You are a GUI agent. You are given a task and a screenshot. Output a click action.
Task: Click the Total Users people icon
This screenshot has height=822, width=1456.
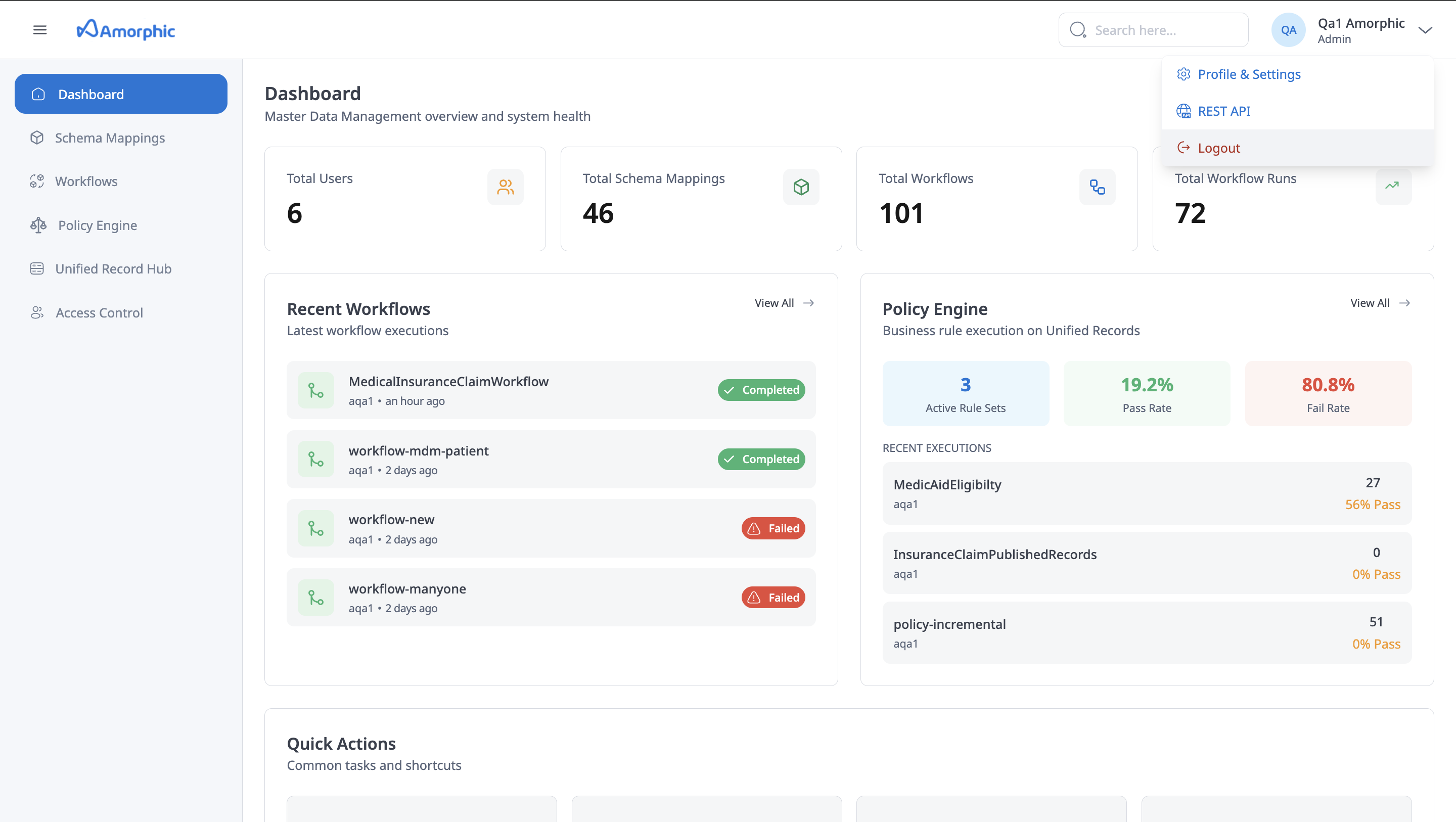point(505,187)
